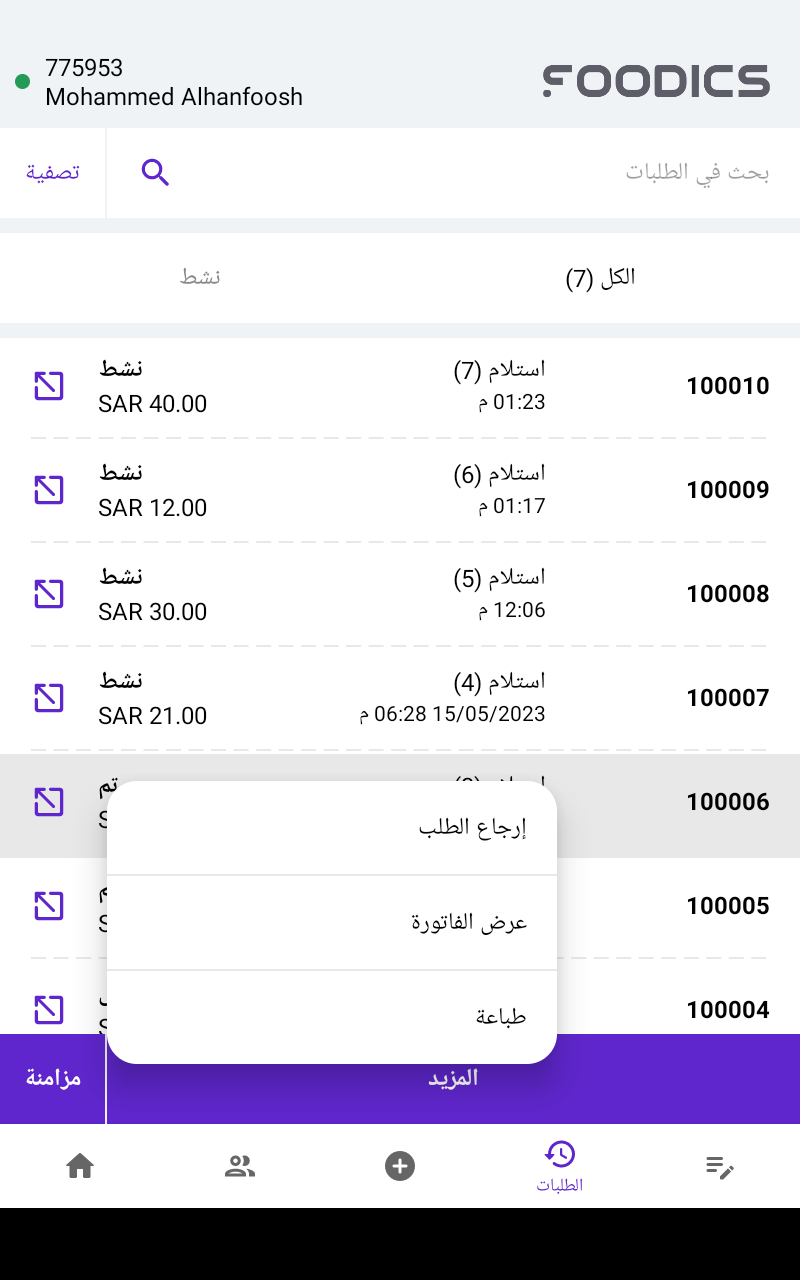Open order 100006 expand icon
Viewport: 800px width, 1280px height.
point(49,802)
